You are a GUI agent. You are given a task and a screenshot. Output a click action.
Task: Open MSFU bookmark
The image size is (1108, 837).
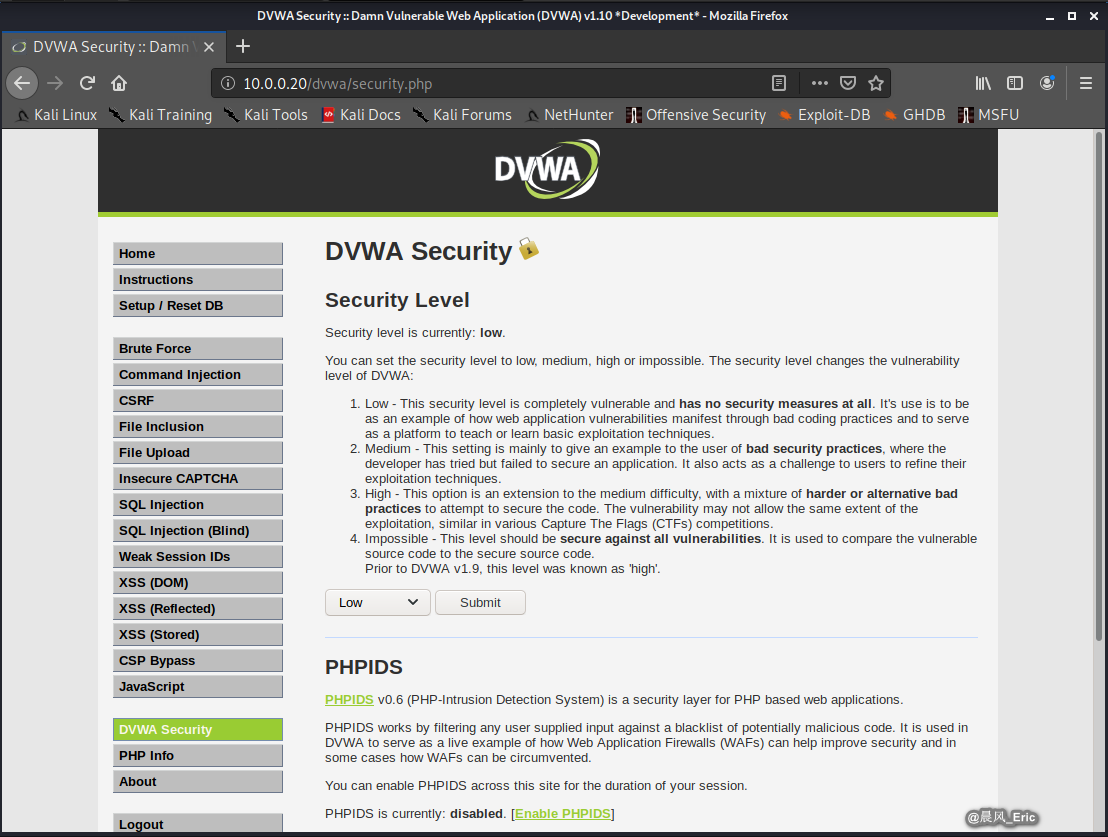click(989, 115)
